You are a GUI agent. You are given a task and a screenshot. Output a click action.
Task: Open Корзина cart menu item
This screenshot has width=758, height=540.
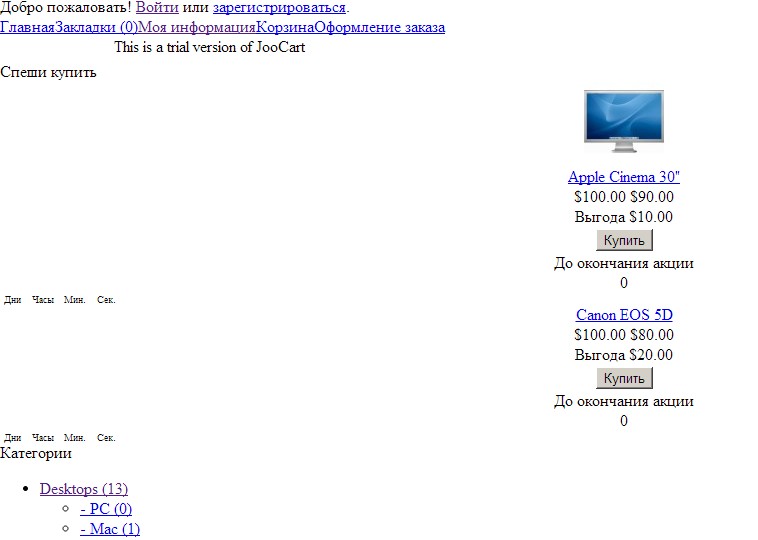285,28
